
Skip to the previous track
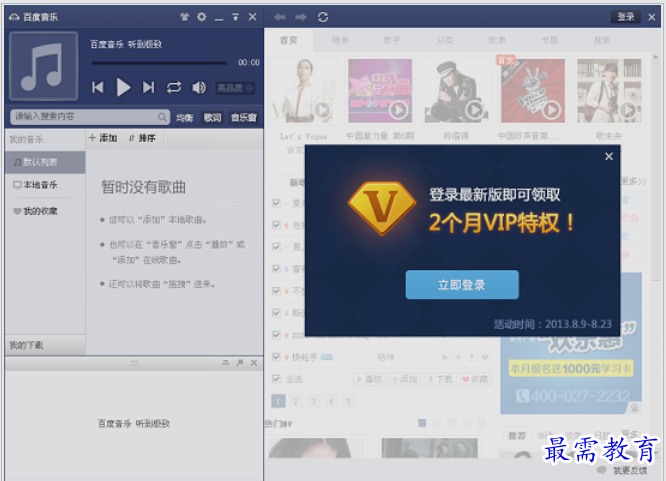pos(98,88)
